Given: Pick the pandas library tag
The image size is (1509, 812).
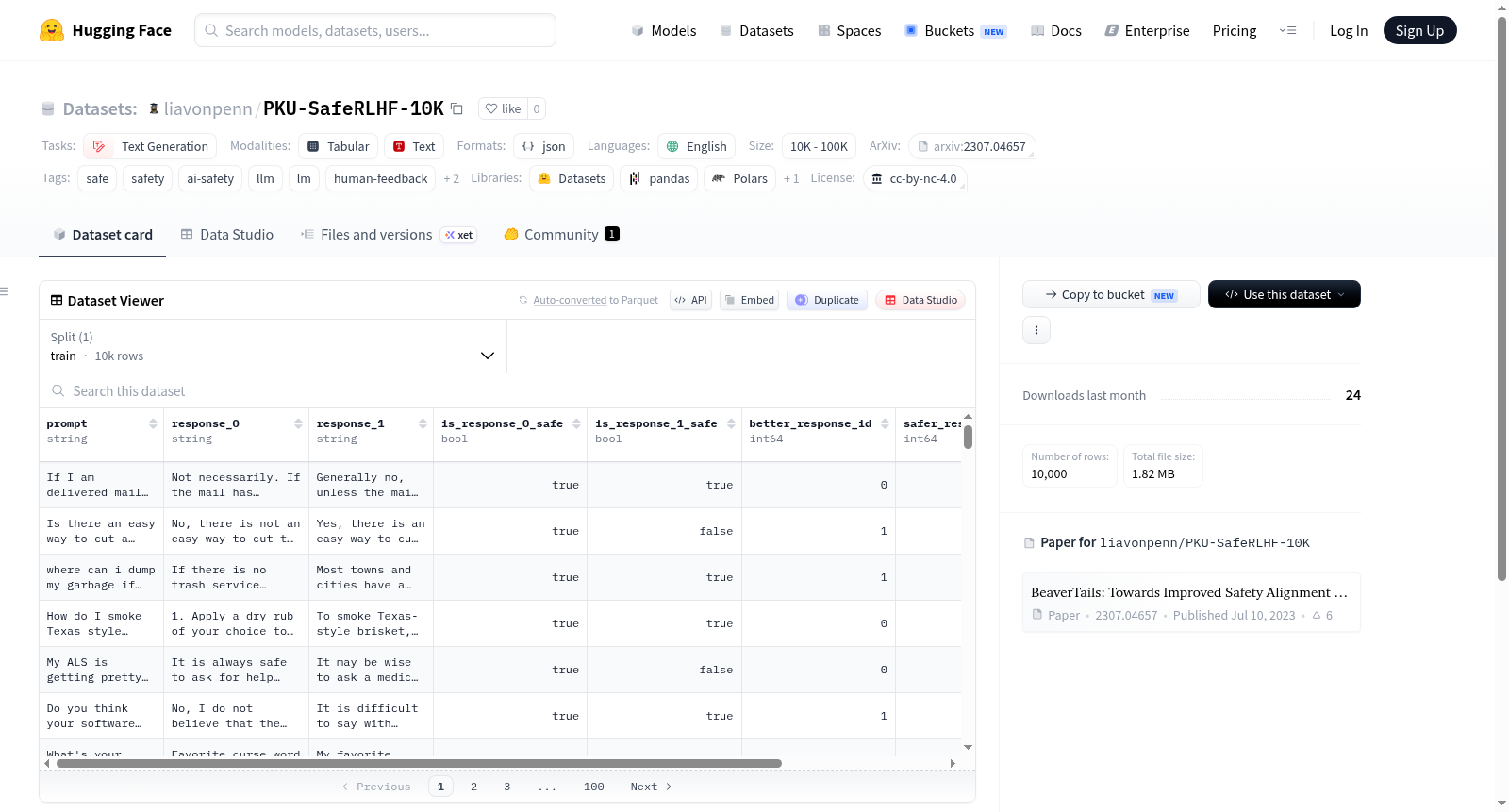Looking at the screenshot, I should tap(658, 178).
